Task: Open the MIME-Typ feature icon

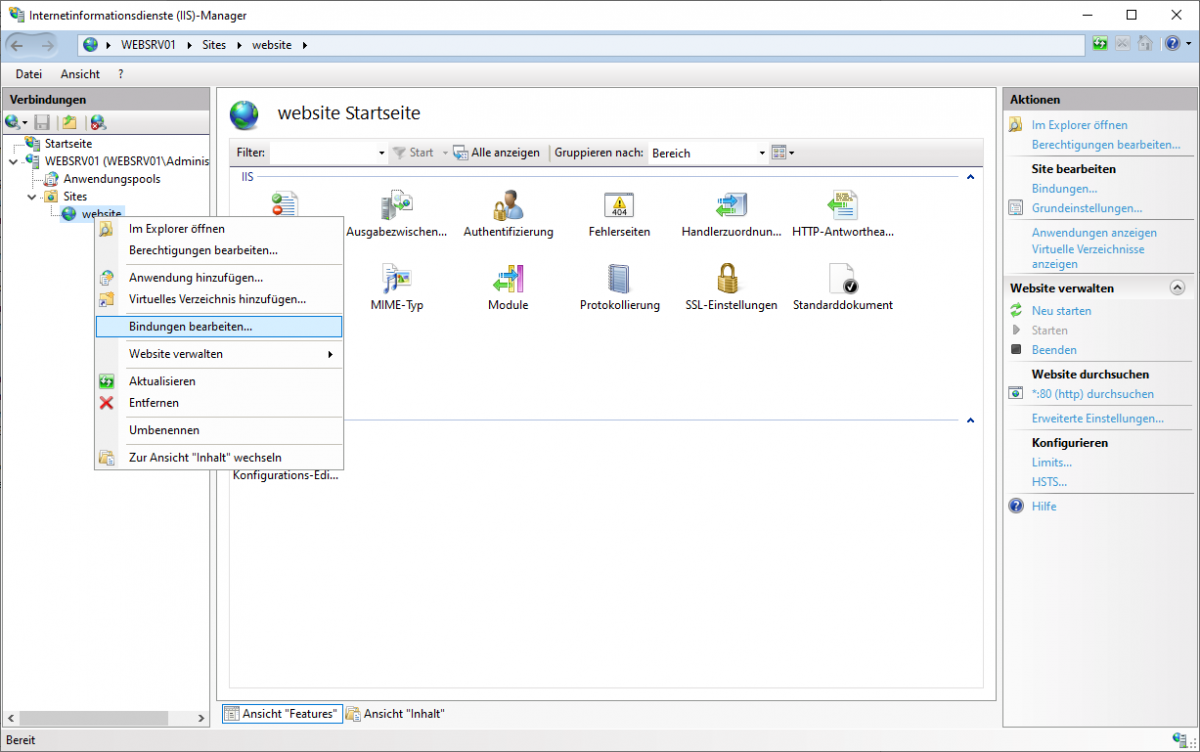Action: click(396, 279)
